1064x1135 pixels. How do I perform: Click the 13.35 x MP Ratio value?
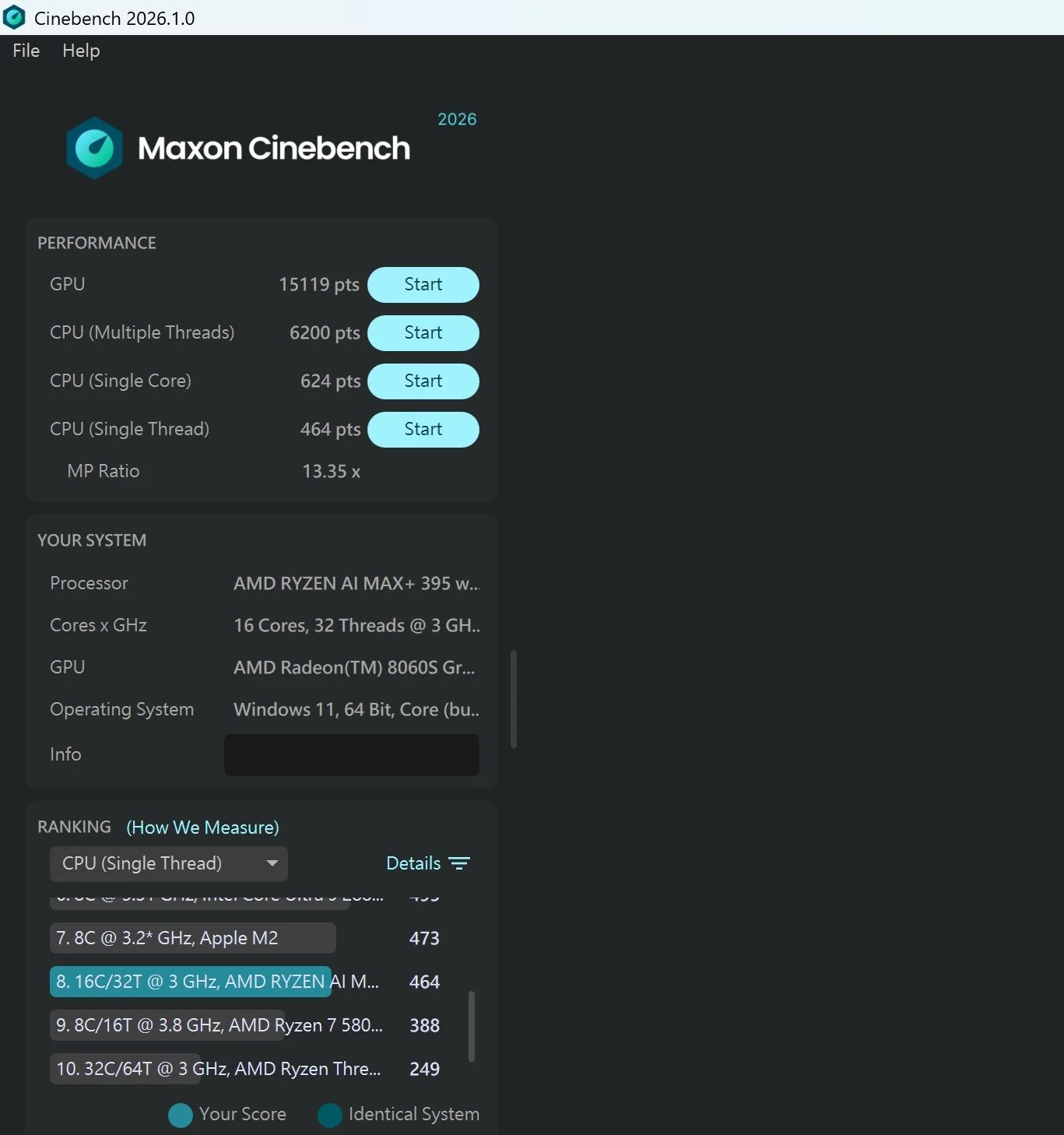pyautogui.click(x=332, y=472)
